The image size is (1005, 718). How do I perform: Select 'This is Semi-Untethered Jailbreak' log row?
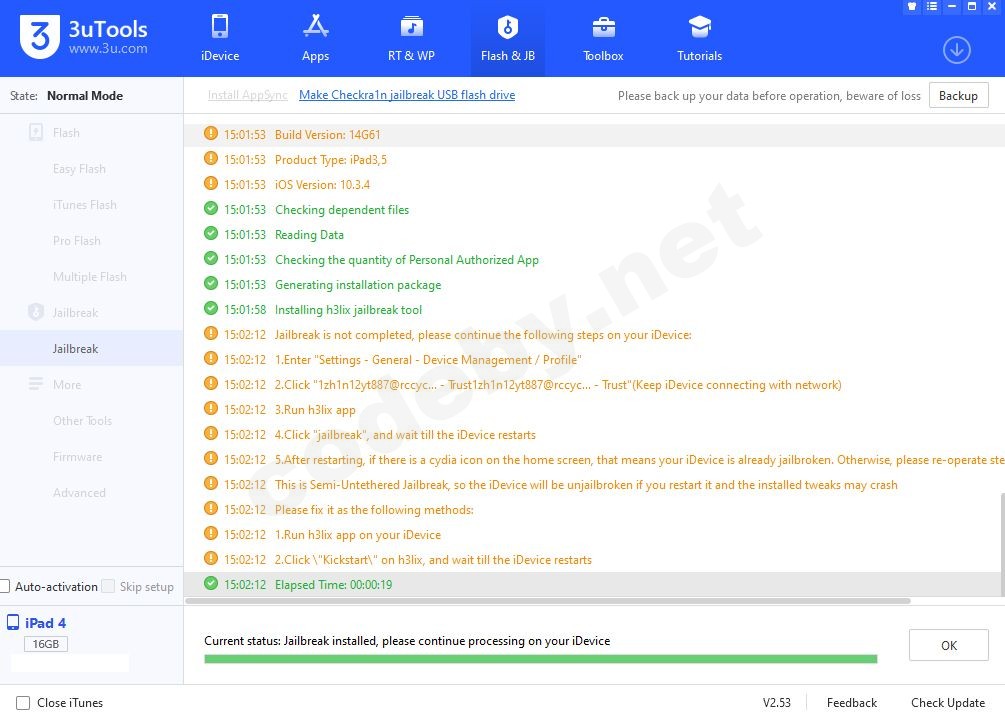click(594, 484)
